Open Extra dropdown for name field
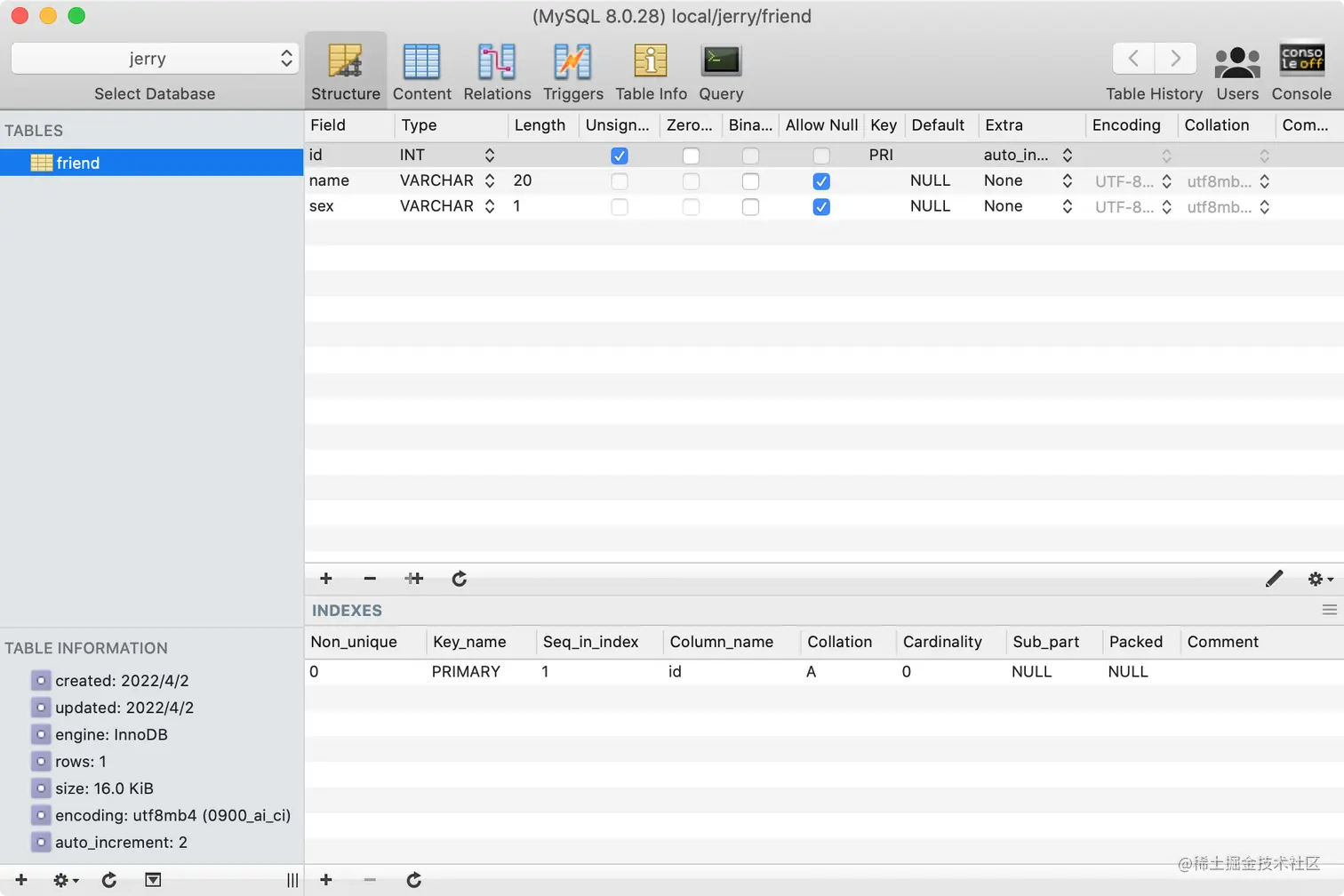 (x=1067, y=180)
